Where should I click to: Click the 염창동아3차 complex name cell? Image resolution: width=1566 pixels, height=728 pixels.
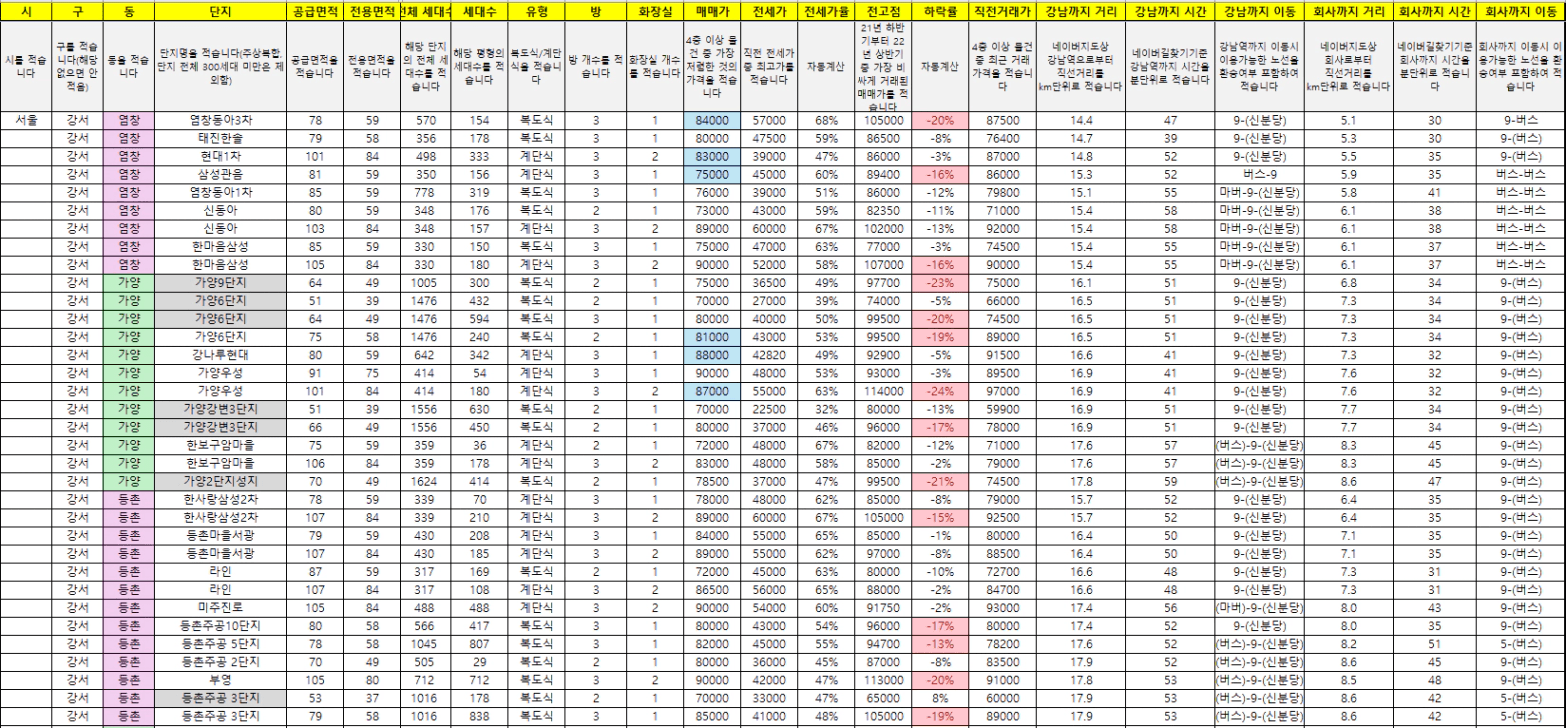tap(219, 120)
